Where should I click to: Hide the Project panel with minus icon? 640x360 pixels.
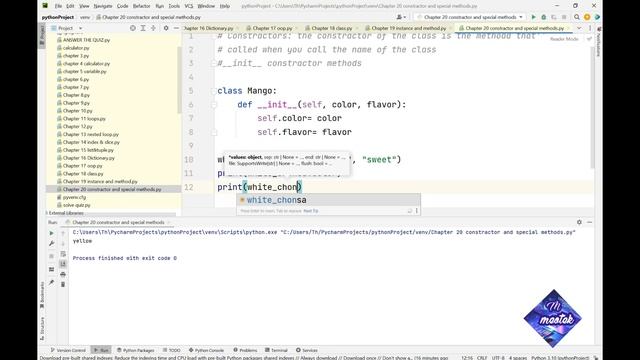pyautogui.click(x=176, y=28)
